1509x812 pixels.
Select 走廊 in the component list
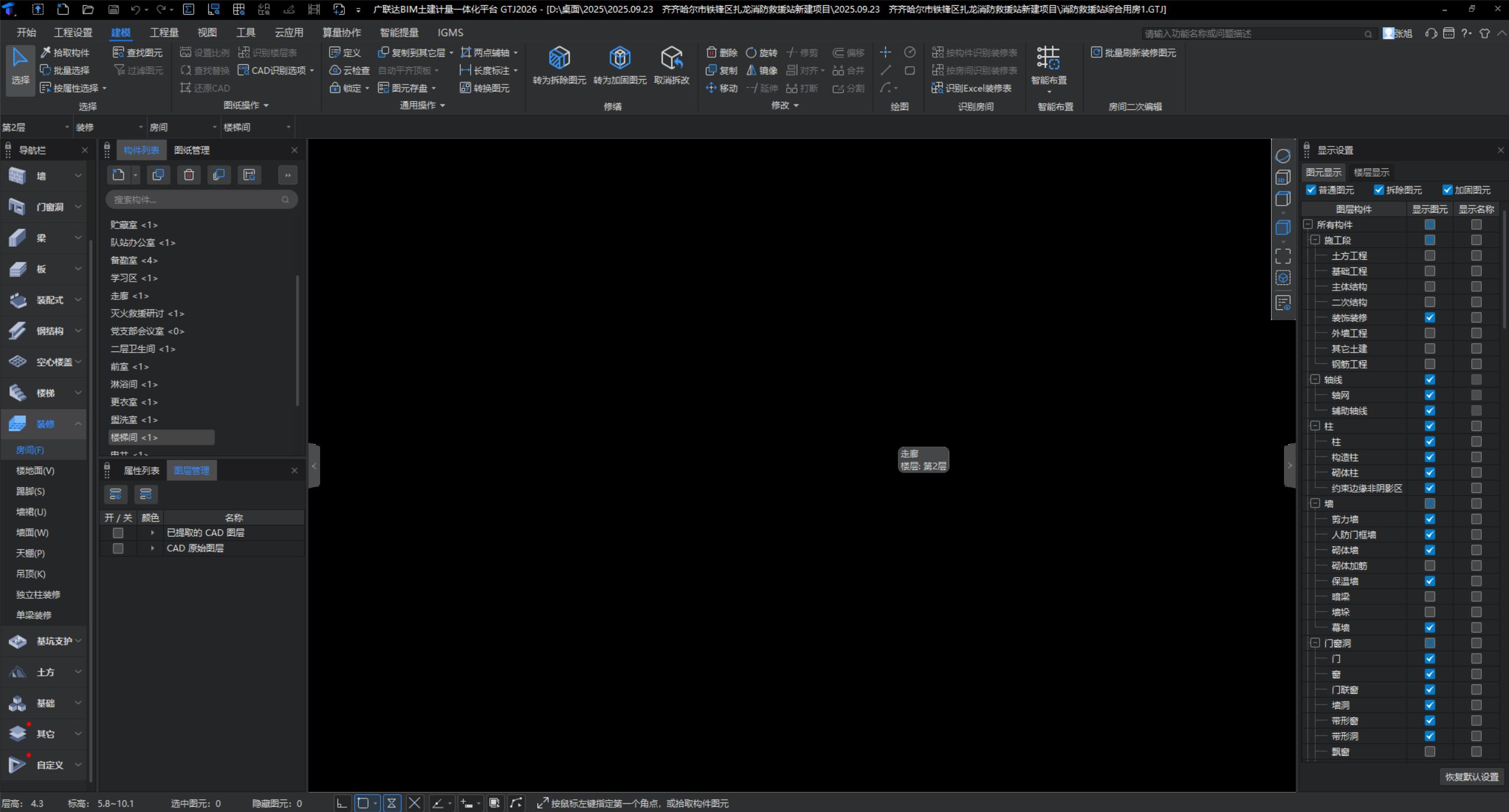(130, 296)
